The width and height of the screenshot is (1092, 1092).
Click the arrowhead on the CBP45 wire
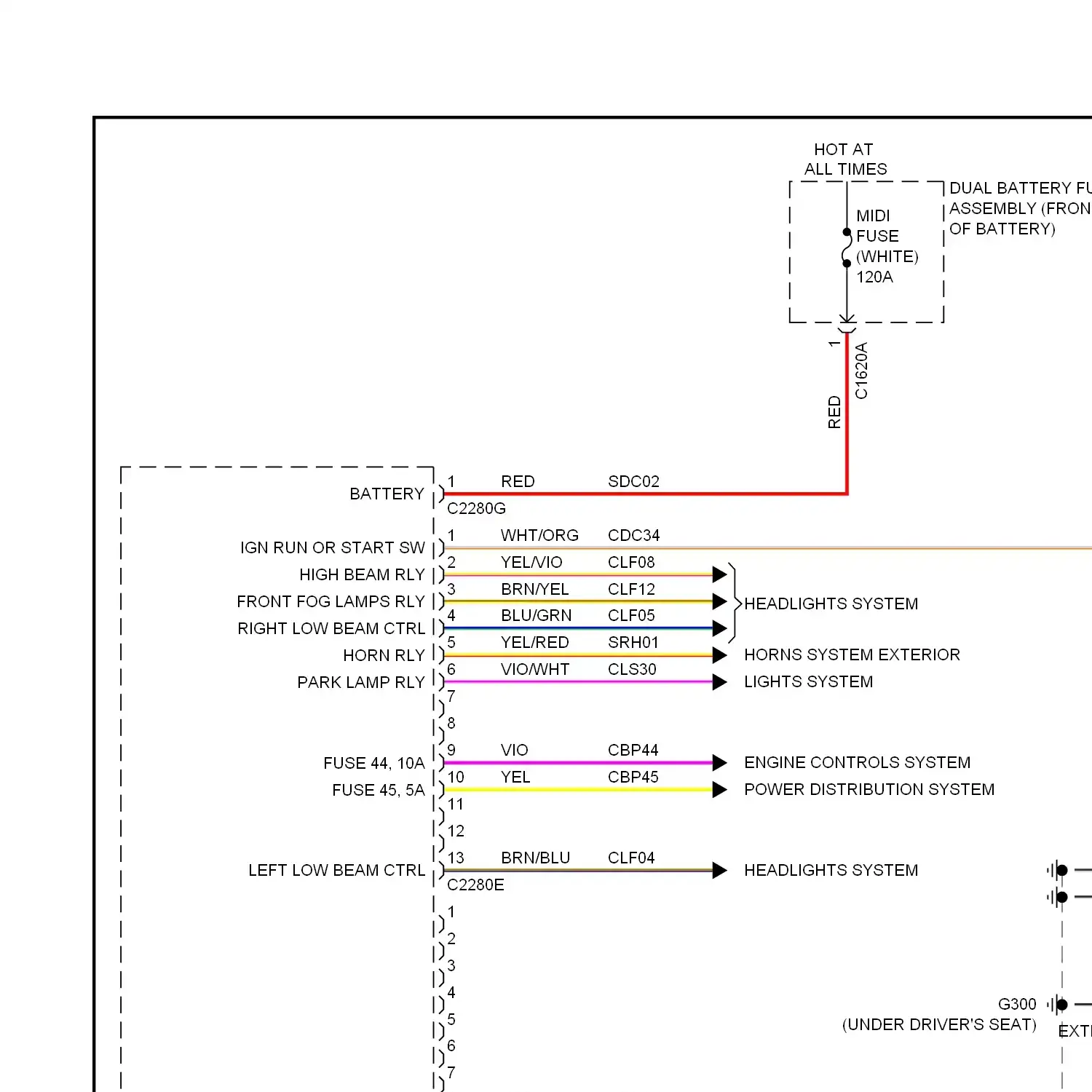tap(719, 790)
